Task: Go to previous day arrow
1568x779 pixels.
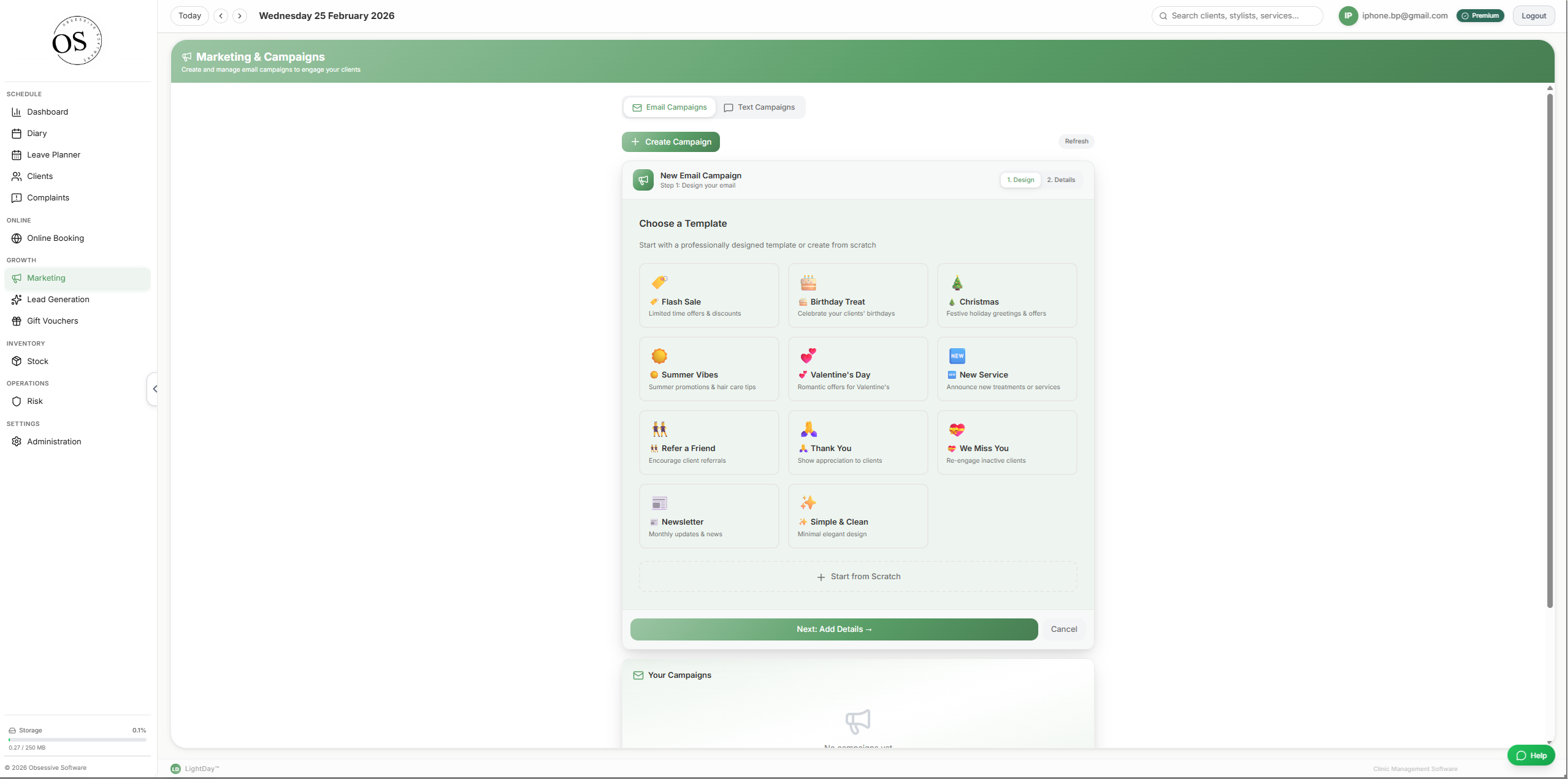Action: point(221,16)
